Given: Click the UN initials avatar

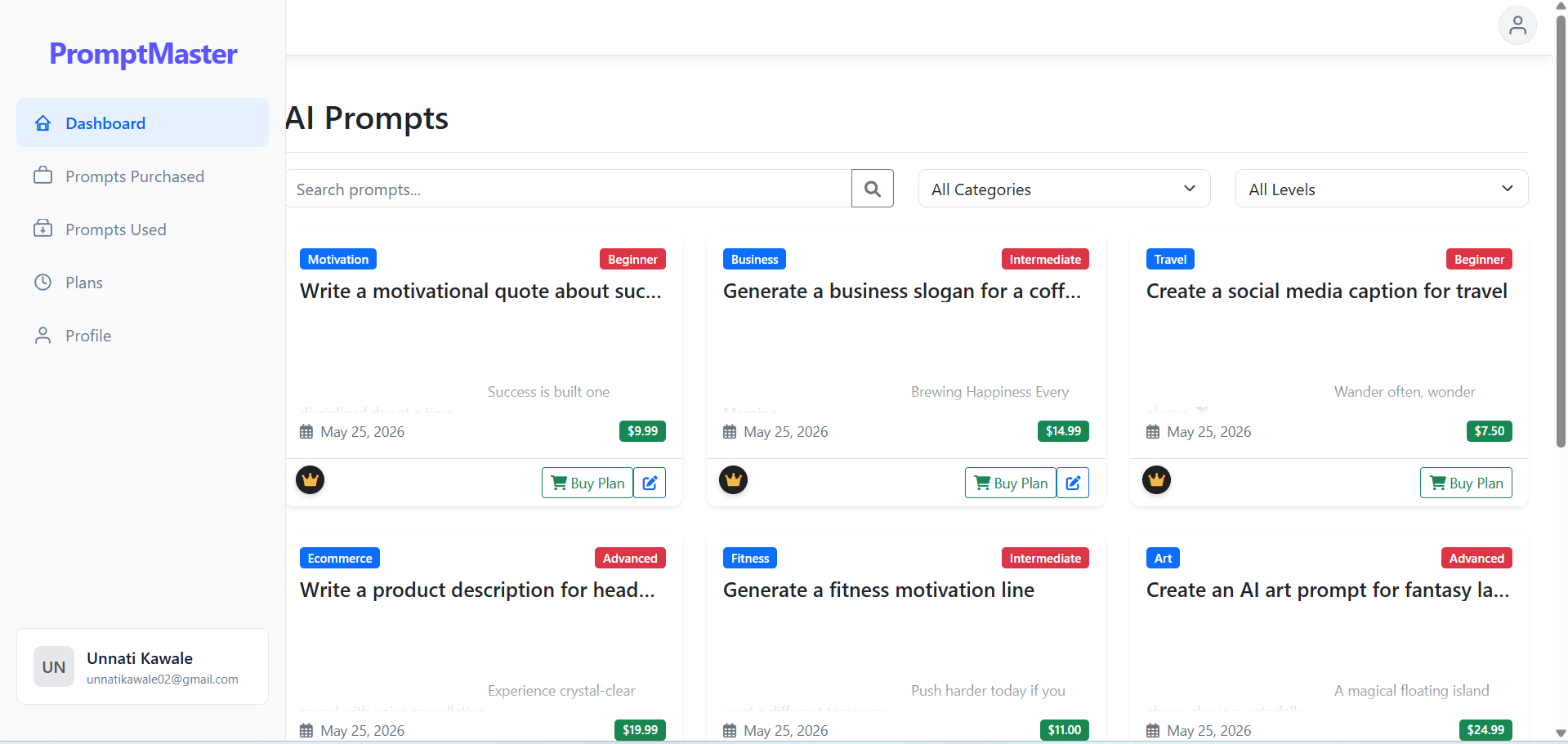Looking at the screenshot, I should (54, 666).
